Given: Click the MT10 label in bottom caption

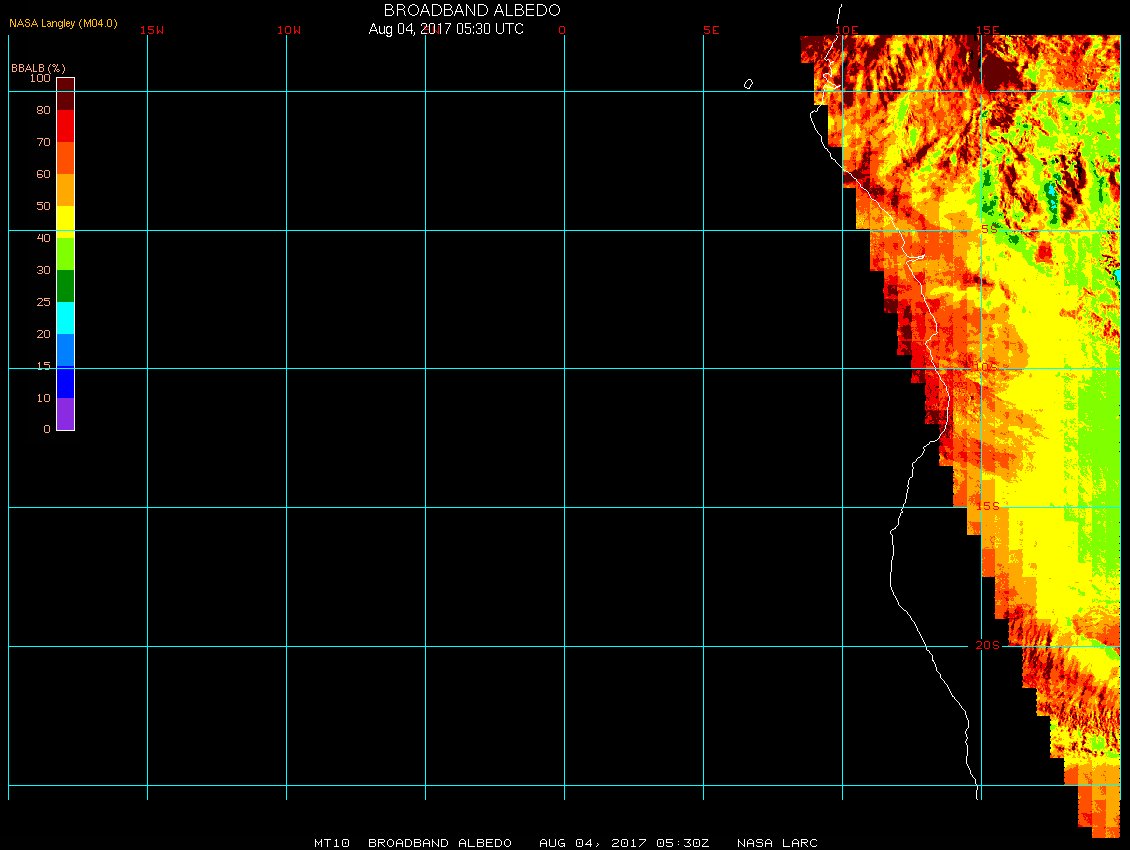Looking at the screenshot, I should [331, 843].
